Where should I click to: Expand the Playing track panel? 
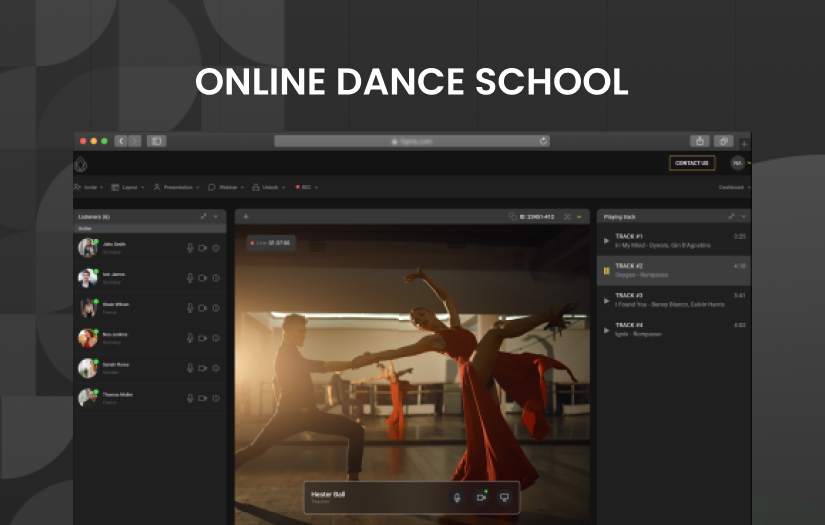click(731, 216)
